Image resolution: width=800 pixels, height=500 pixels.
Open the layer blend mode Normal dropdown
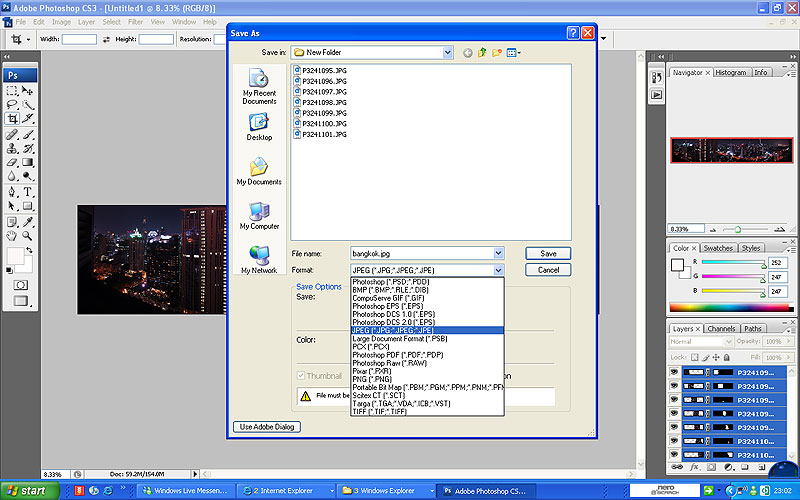click(701, 341)
